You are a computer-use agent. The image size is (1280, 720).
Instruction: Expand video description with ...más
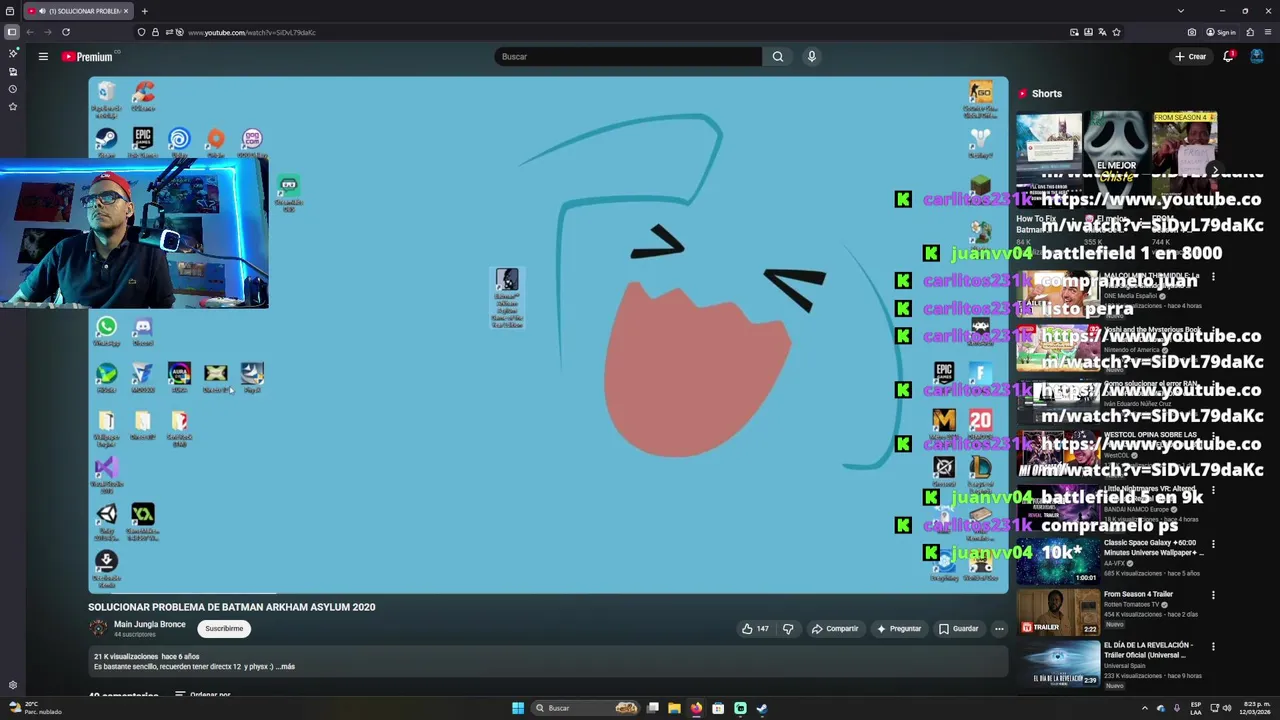click(x=285, y=666)
